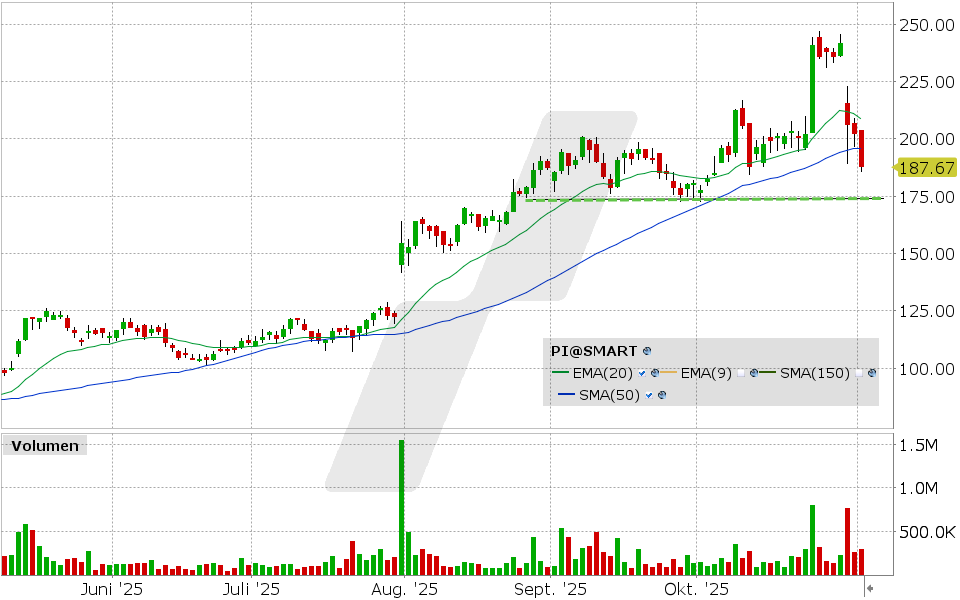This screenshot has width=960, height=600.
Task: Open the EMA(20) indicator settings icon
Action: point(655,372)
